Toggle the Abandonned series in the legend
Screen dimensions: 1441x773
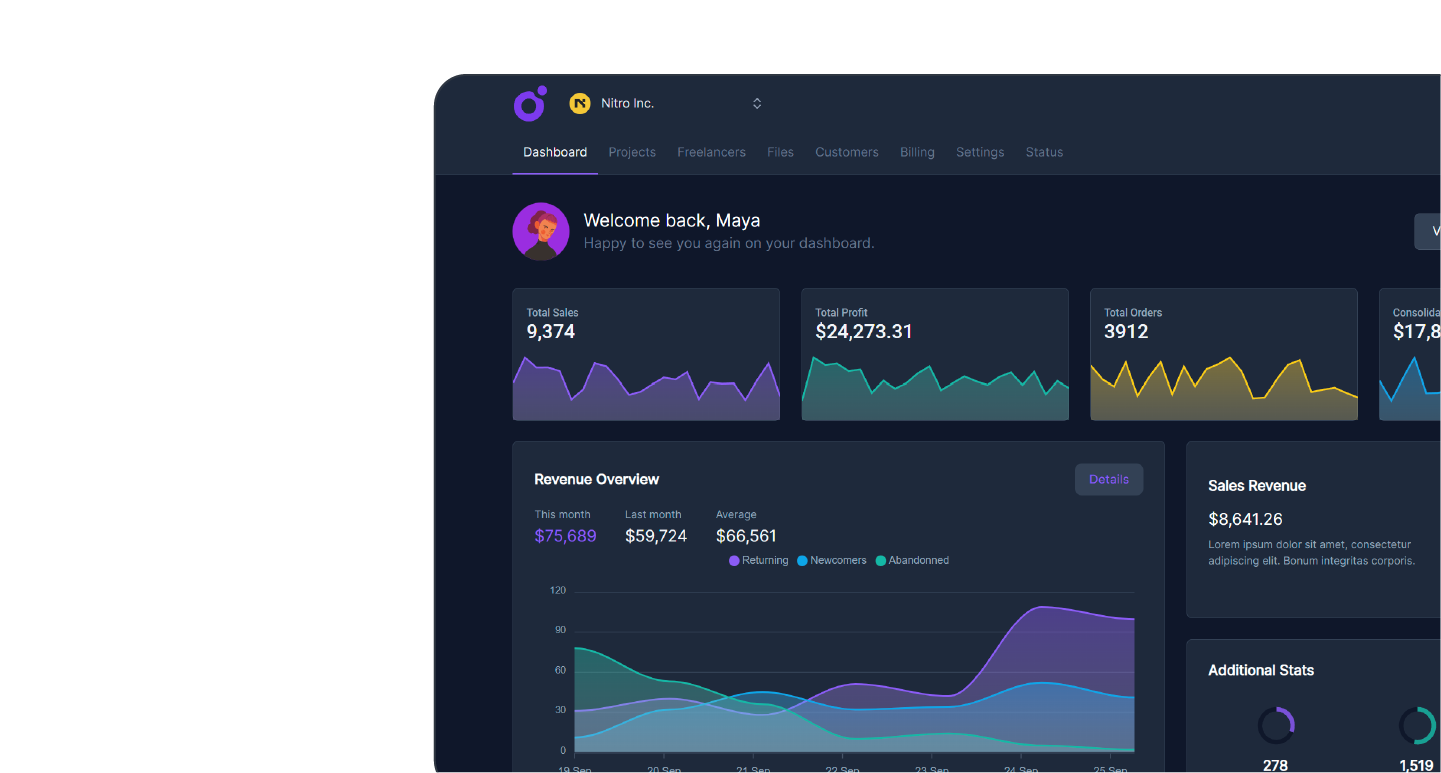tap(912, 560)
